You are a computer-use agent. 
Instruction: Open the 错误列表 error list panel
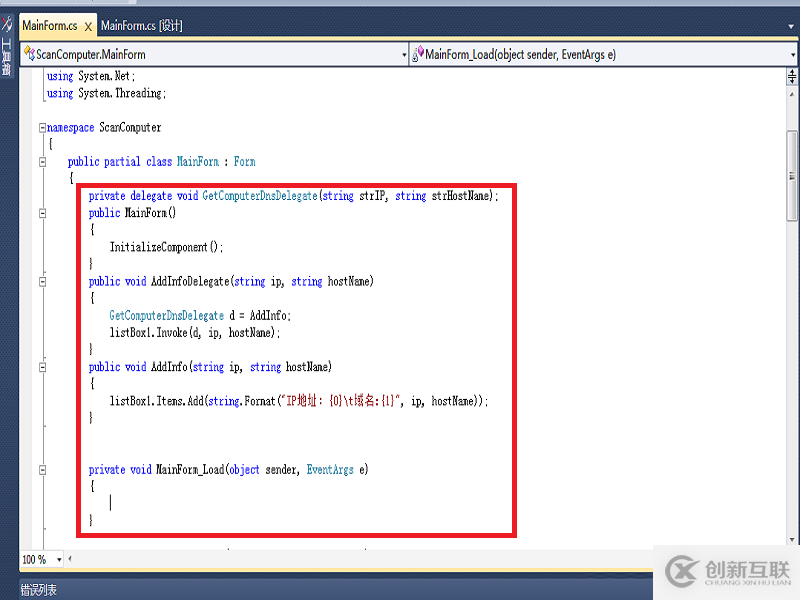tap(39, 590)
